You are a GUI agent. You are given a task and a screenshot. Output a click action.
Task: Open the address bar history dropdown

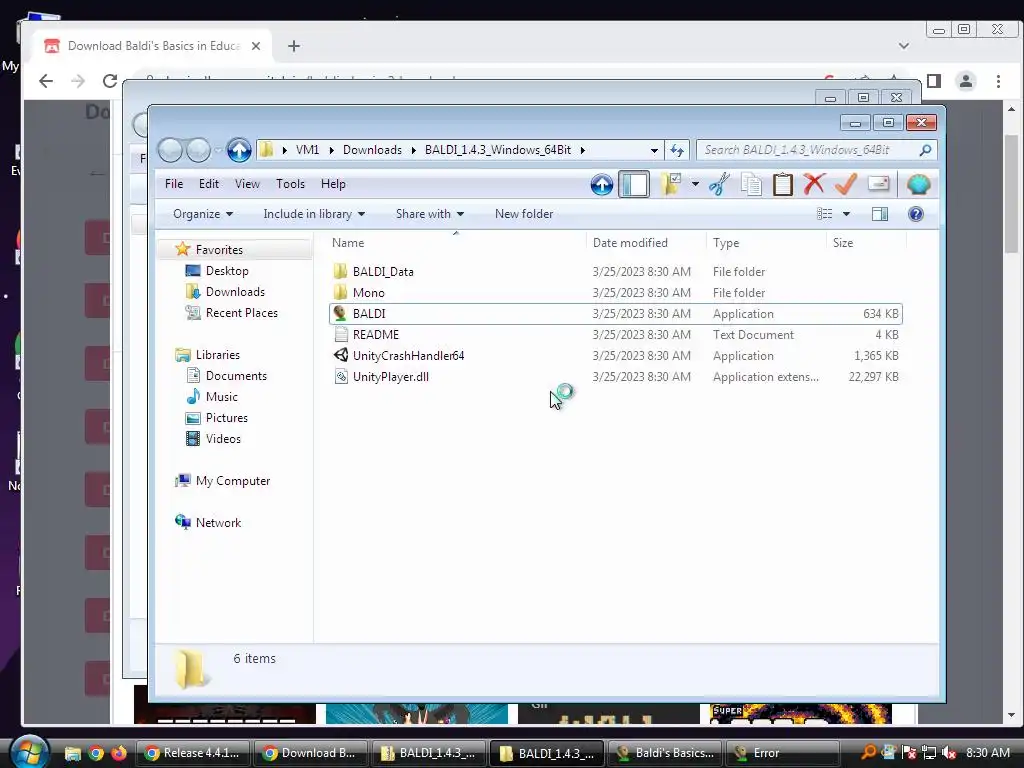[x=654, y=150]
